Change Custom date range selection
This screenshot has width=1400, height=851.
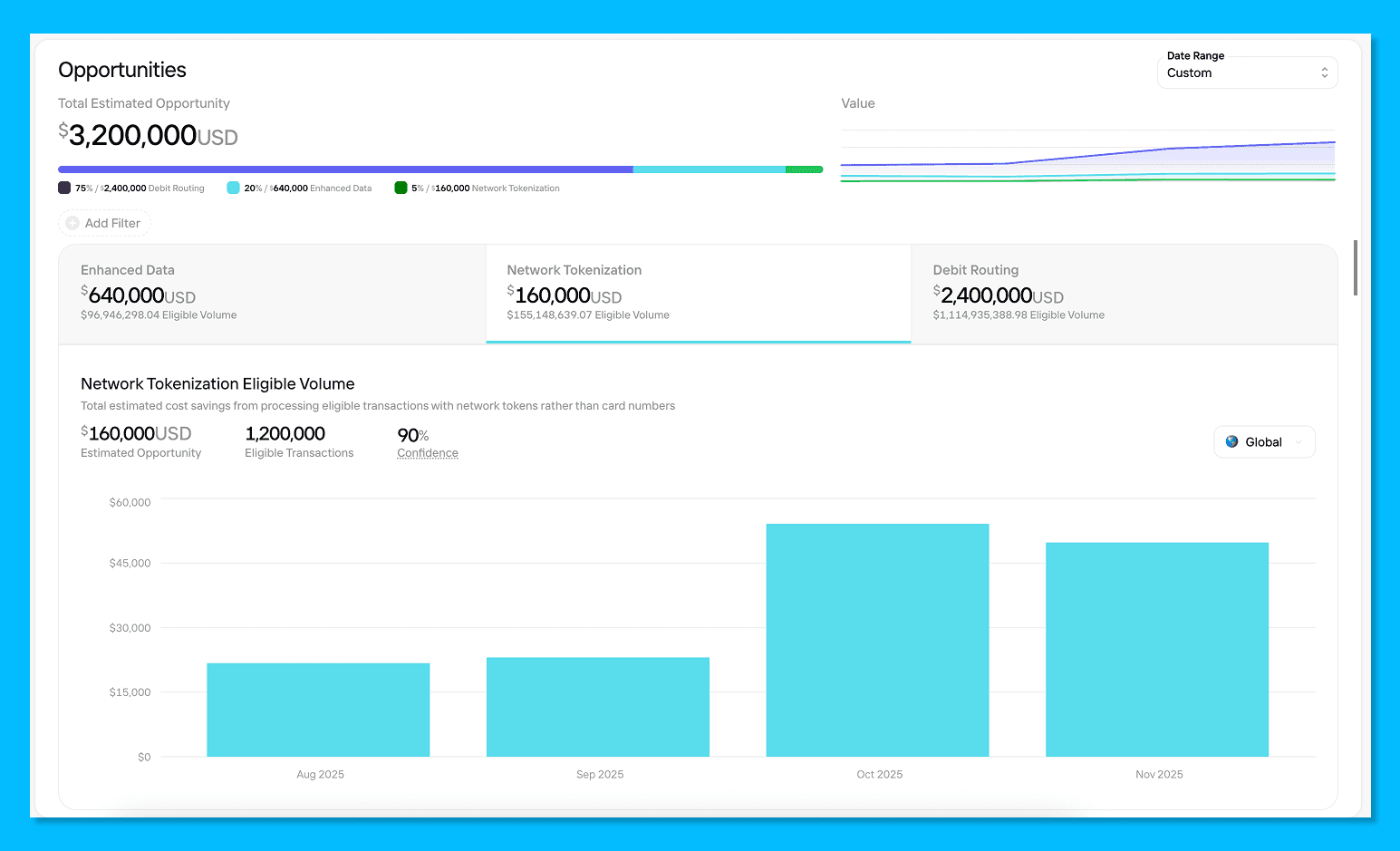(1247, 73)
